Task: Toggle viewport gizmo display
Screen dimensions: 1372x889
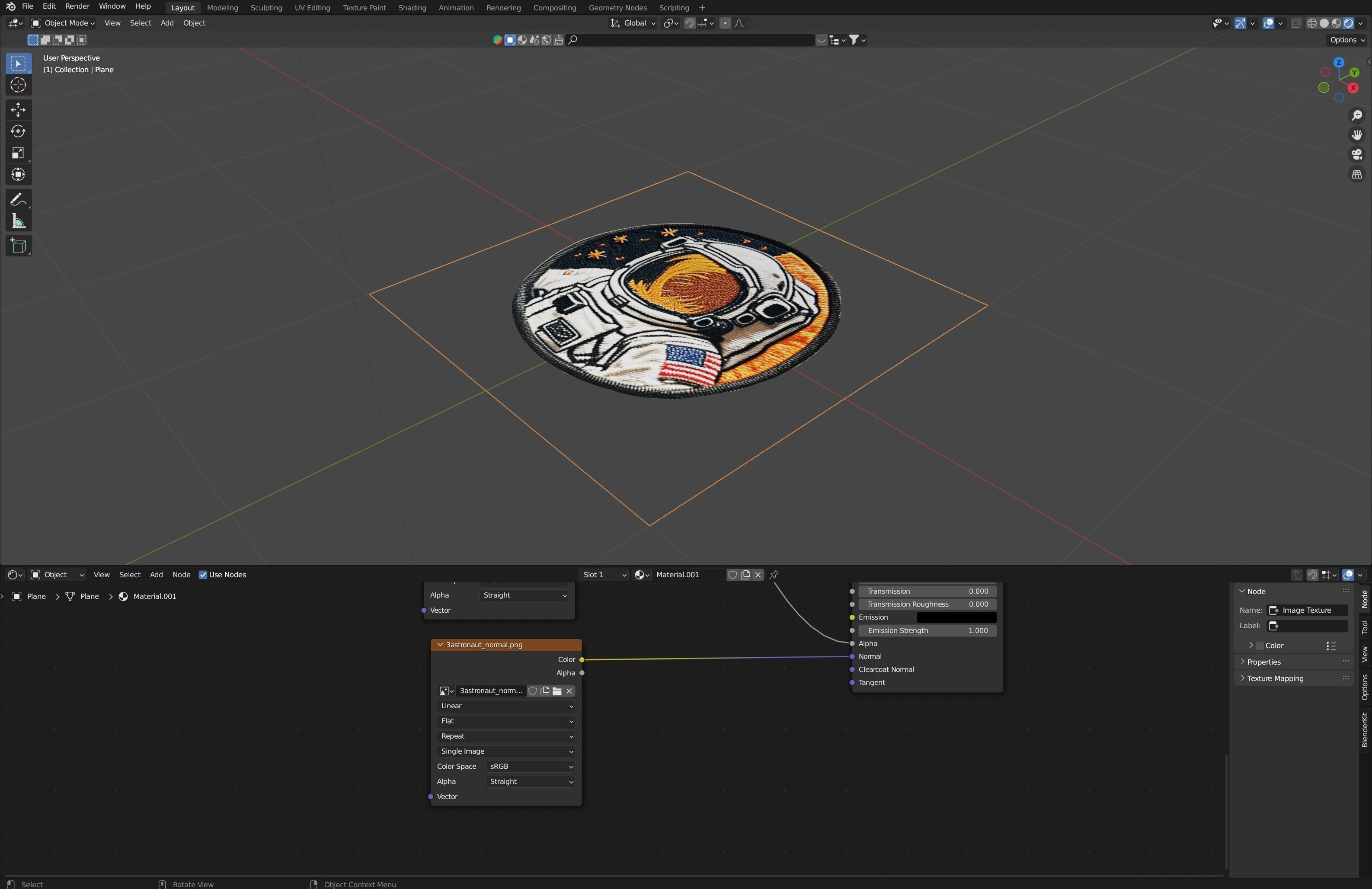Action: tap(1240, 23)
